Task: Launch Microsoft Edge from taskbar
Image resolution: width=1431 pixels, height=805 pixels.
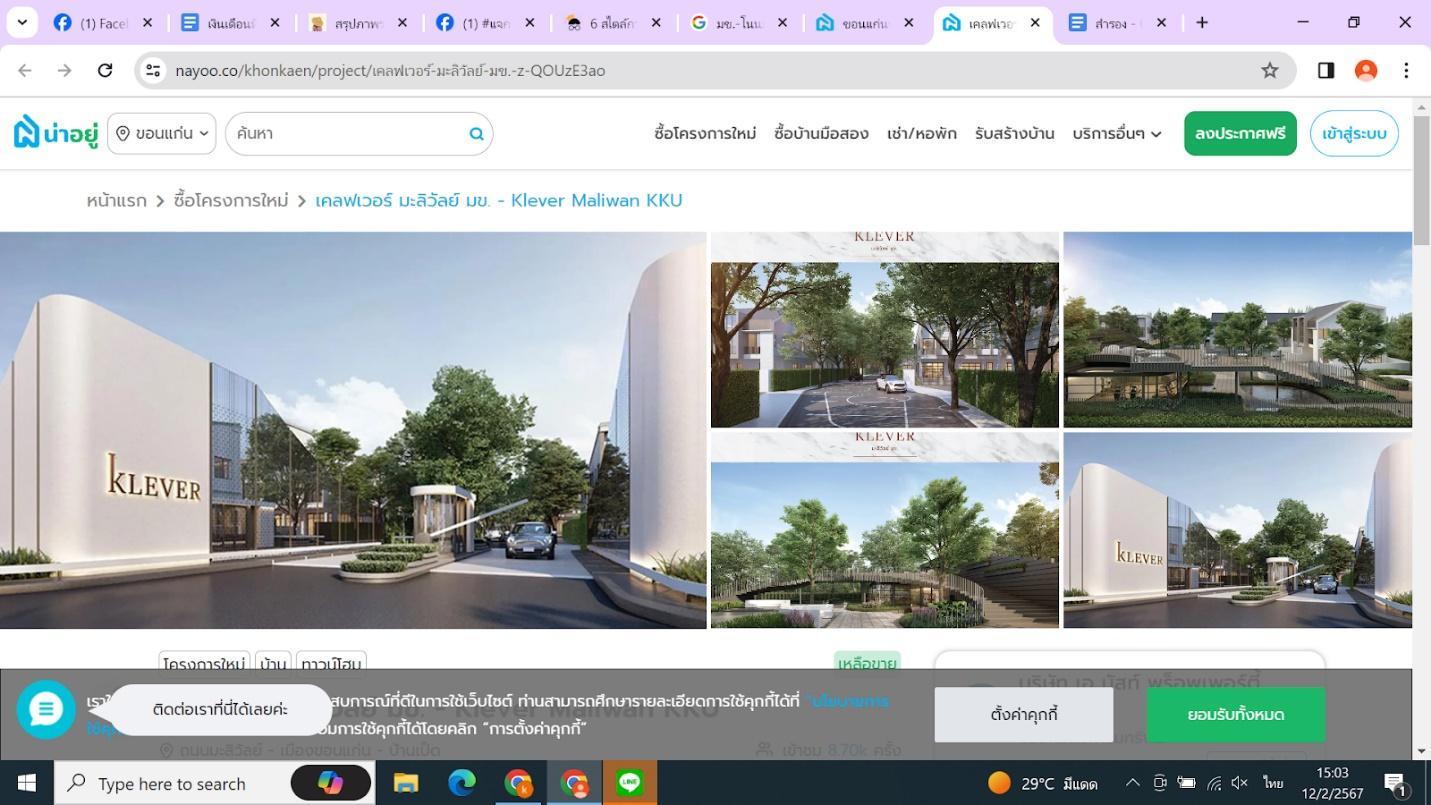Action: [461, 783]
